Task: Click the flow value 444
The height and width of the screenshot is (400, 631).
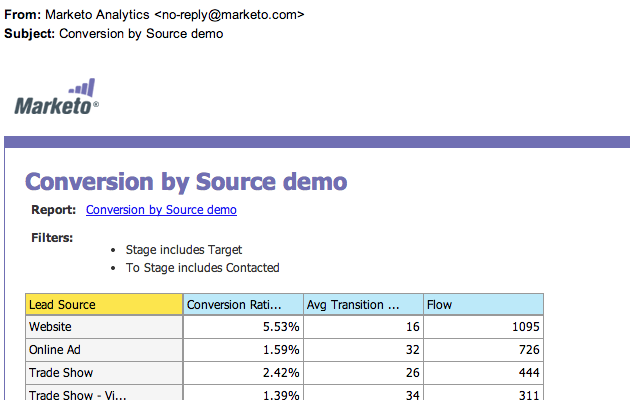Action: tap(483, 373)
